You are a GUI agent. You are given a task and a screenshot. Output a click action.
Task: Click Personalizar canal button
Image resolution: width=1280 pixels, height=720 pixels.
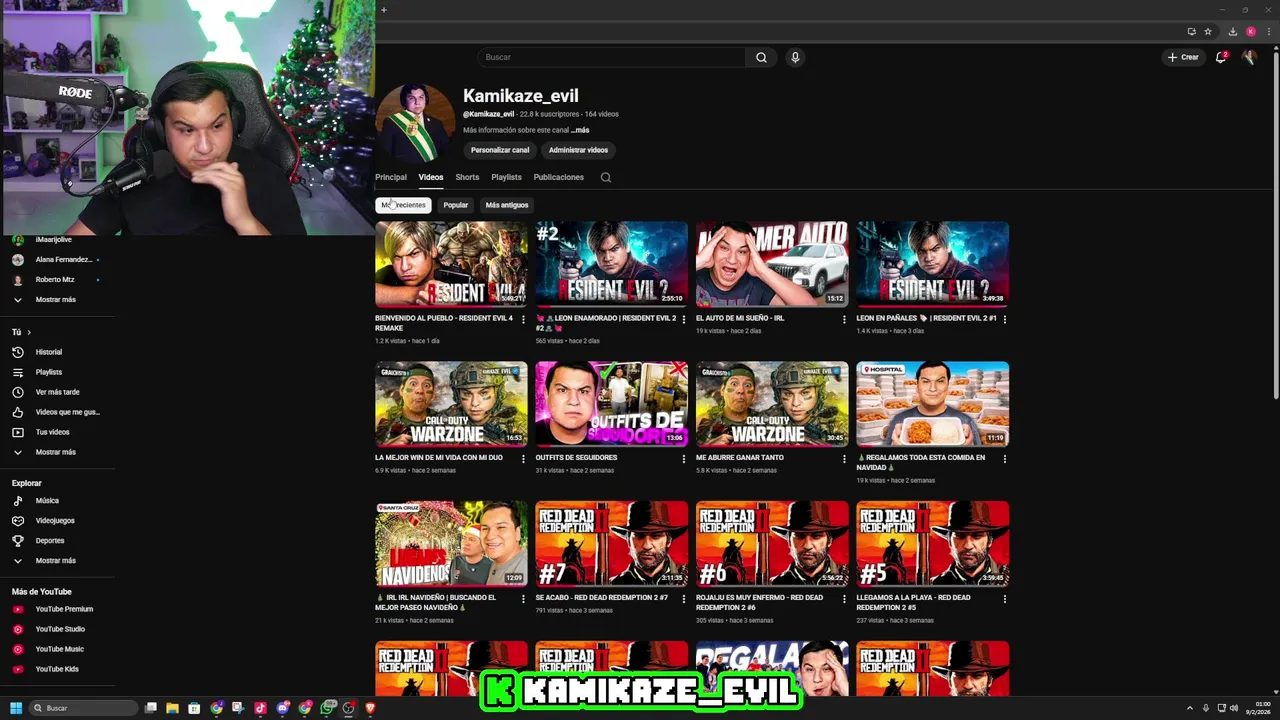(500, 150)
